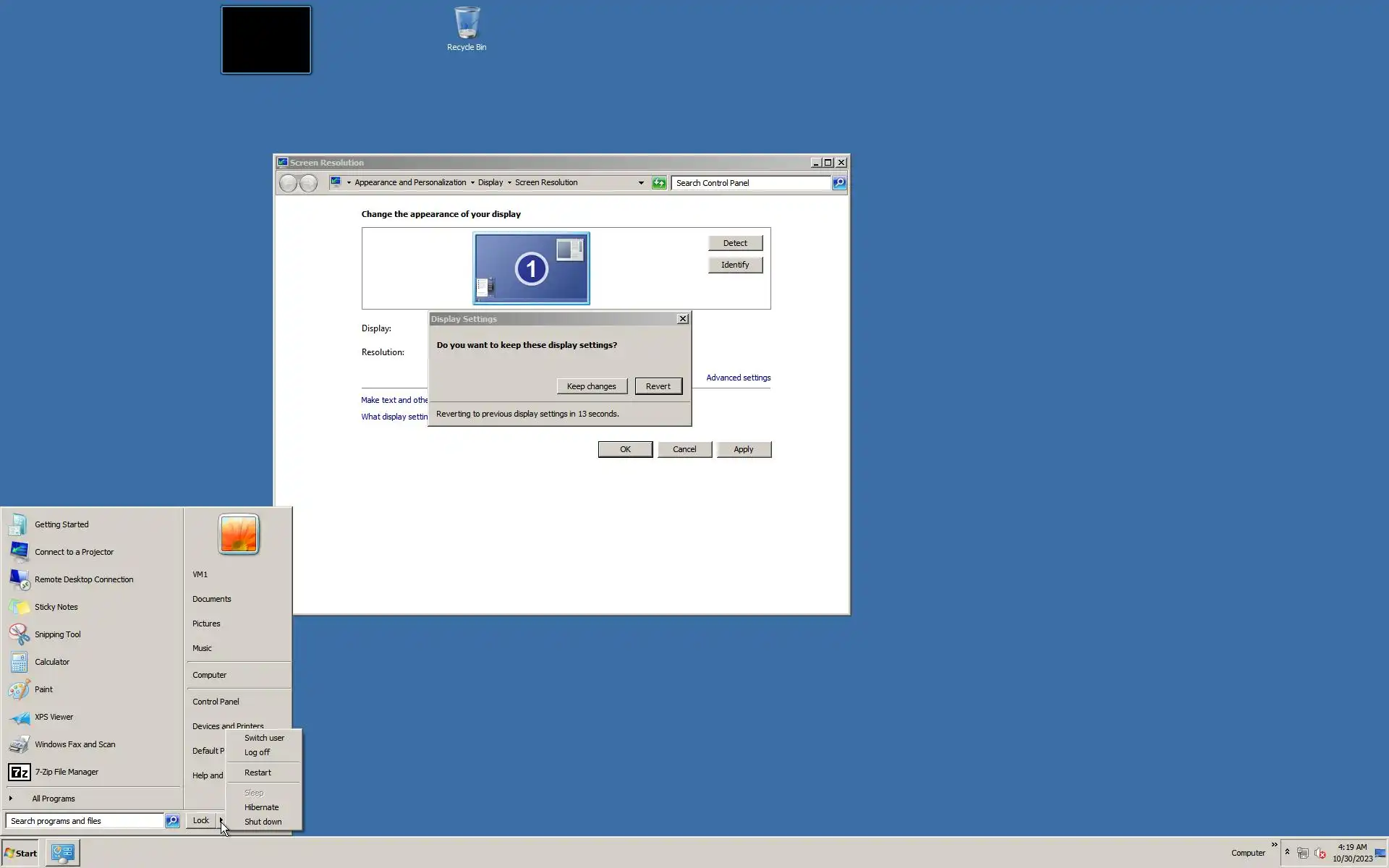Open Advanced settings link
1389x868 pixels.
pos(738,378)
